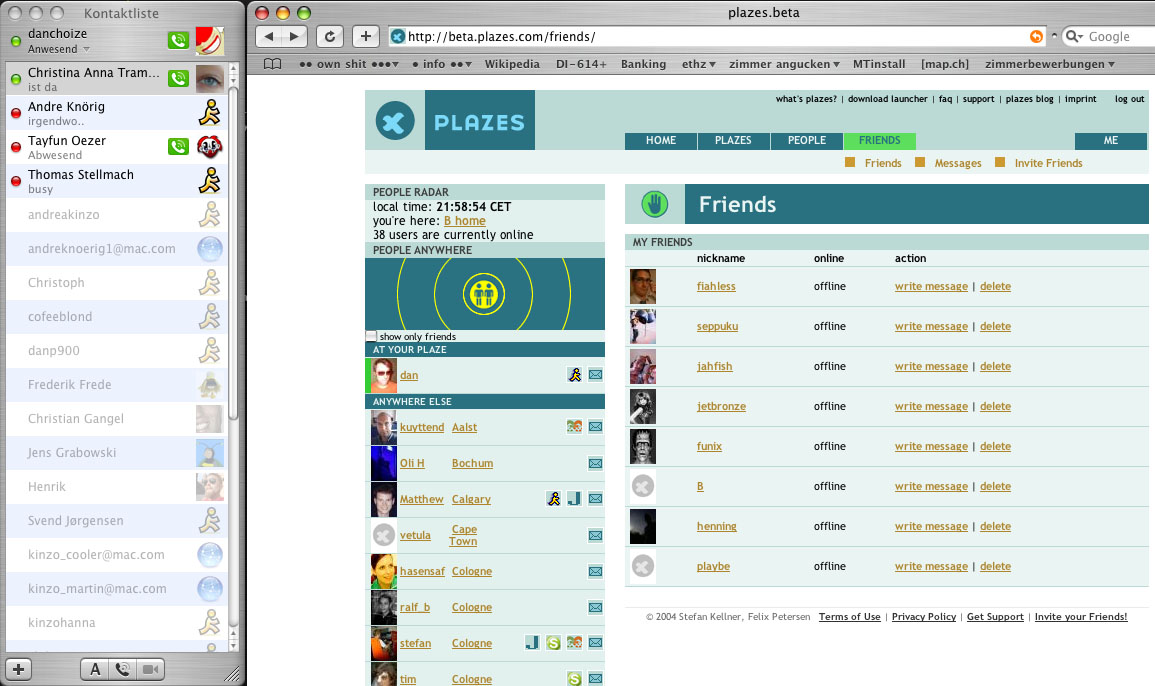Click the envelope icon in vetula's row
Screen dimensions: 1155x686
[x=595, y=536]
